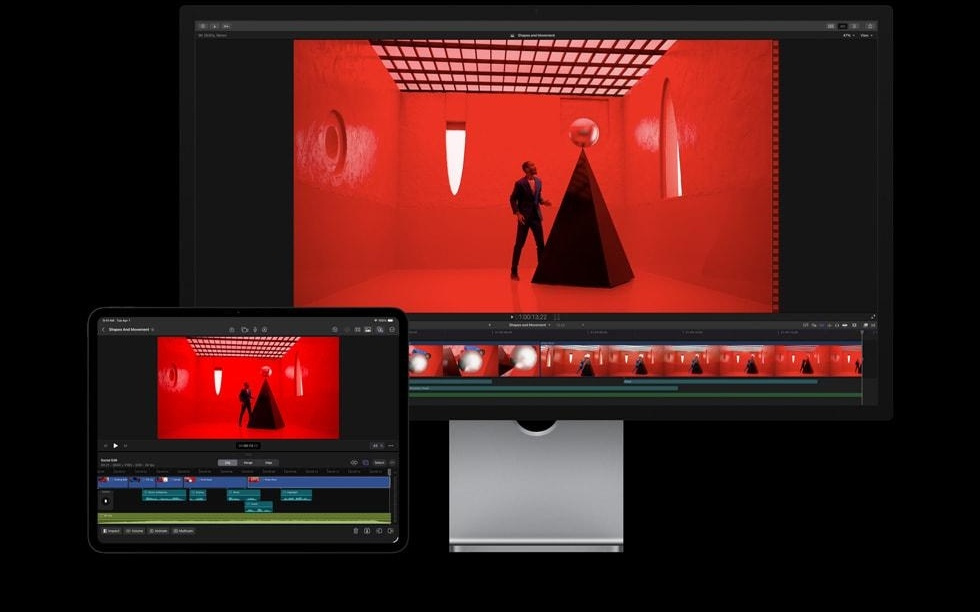Viewport: 980px width, 612px height.
Task: Tap back chevron beside Shapes And Movement
Action: (x=103, y=329)
